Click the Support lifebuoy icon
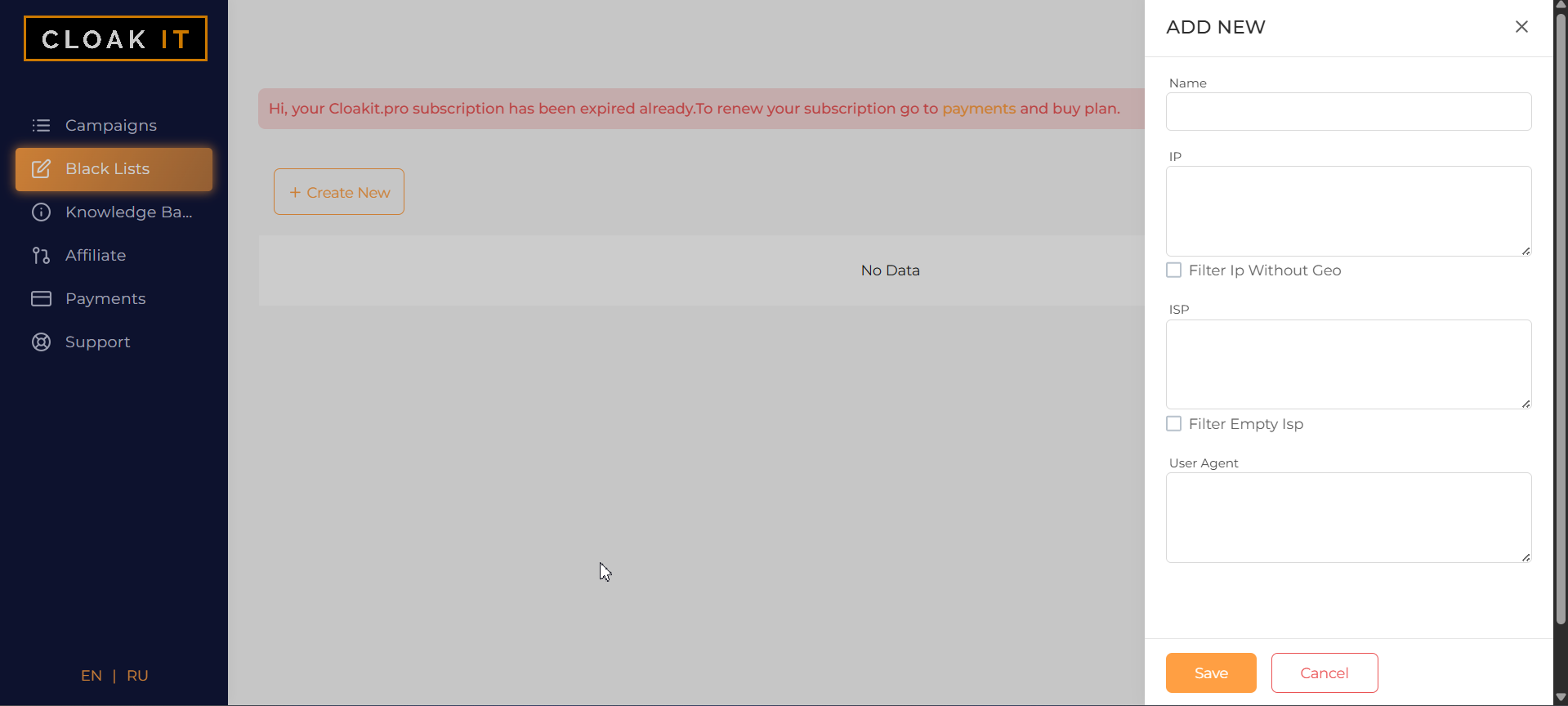Viewport: 1568px width, 706px height. tap(41, 342)
